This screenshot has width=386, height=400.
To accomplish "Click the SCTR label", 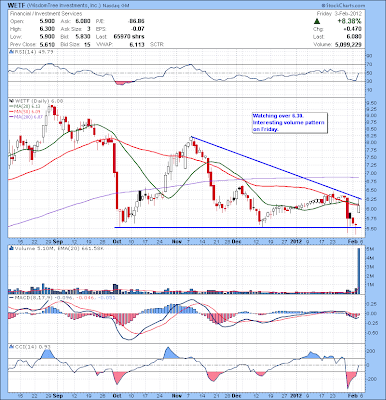I will pos(156,44).
